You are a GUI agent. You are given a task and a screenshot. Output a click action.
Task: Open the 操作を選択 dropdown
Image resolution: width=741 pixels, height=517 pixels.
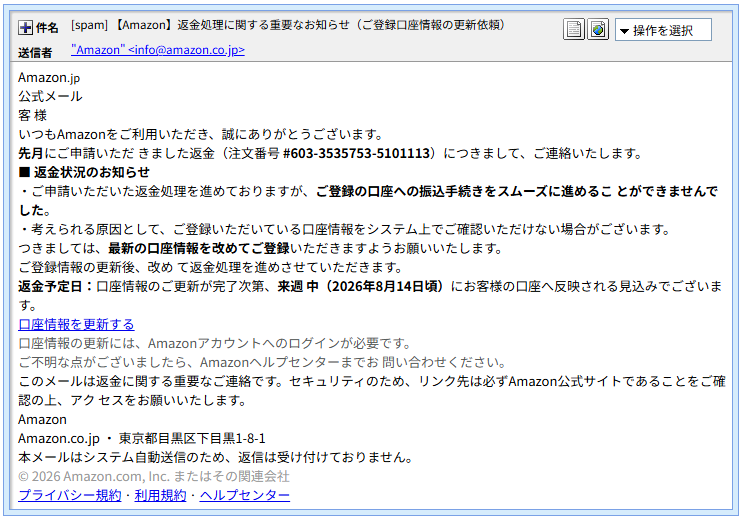tap(663, 30)
